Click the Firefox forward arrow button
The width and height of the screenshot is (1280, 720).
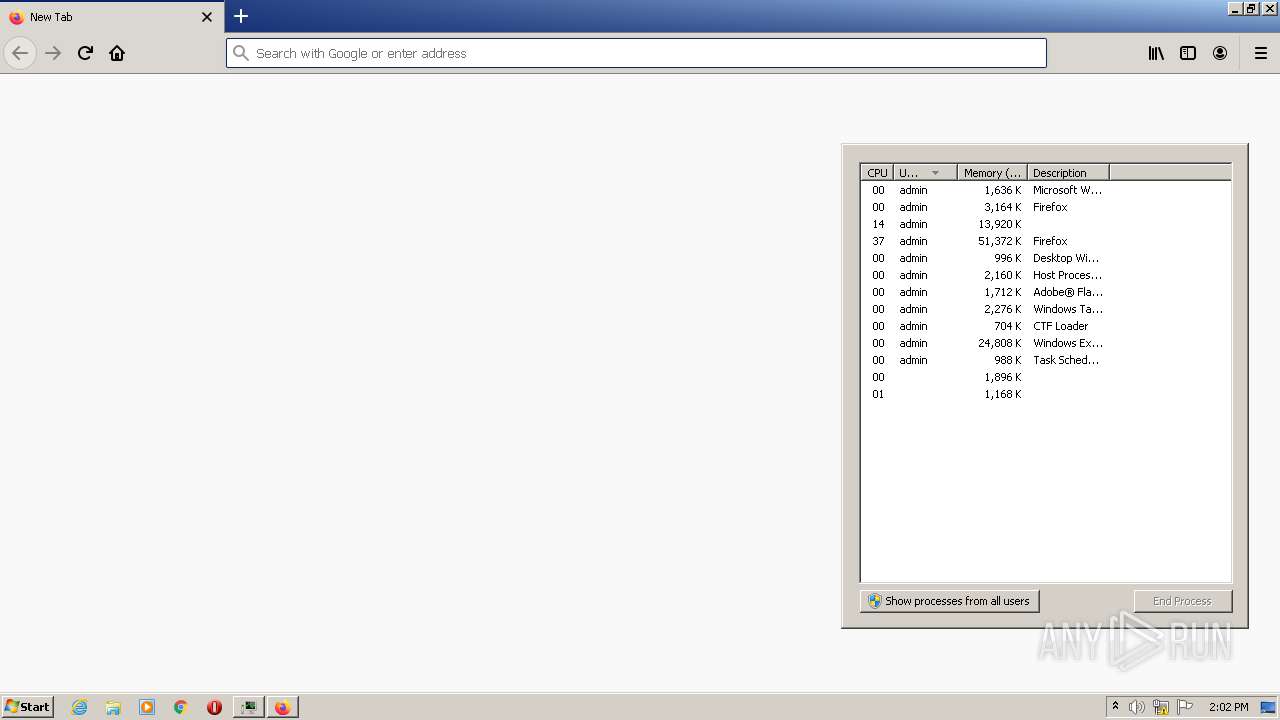click(x=53, y=53)
